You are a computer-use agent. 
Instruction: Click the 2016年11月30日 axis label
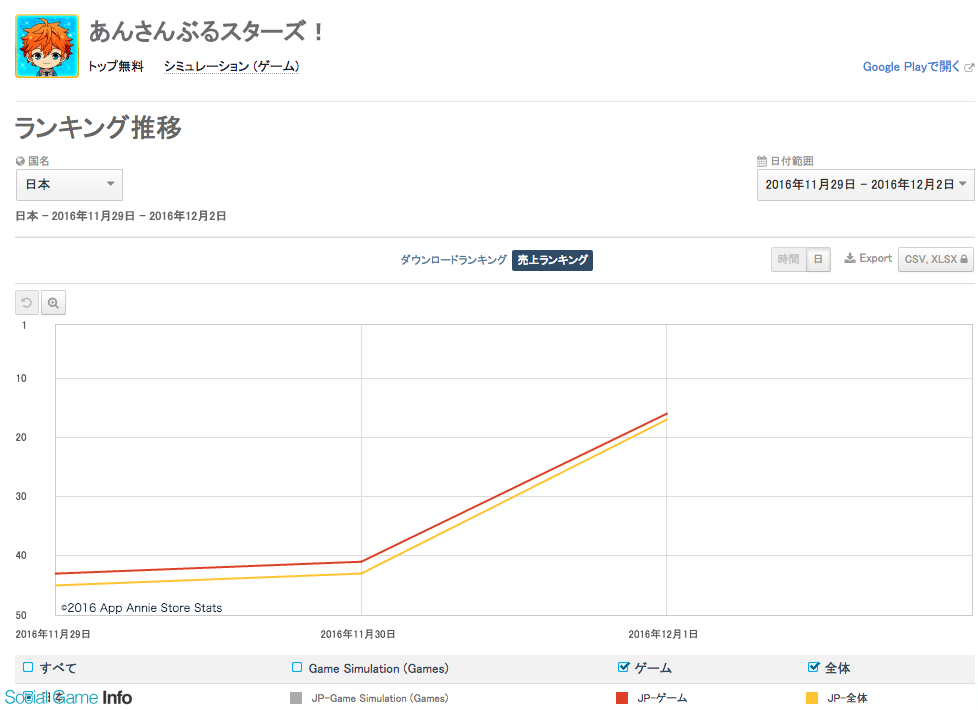pos(358,635)
